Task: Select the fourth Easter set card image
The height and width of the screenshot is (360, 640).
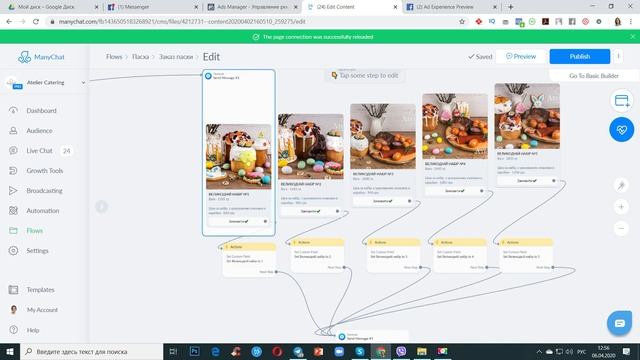Action: [455, 126]
